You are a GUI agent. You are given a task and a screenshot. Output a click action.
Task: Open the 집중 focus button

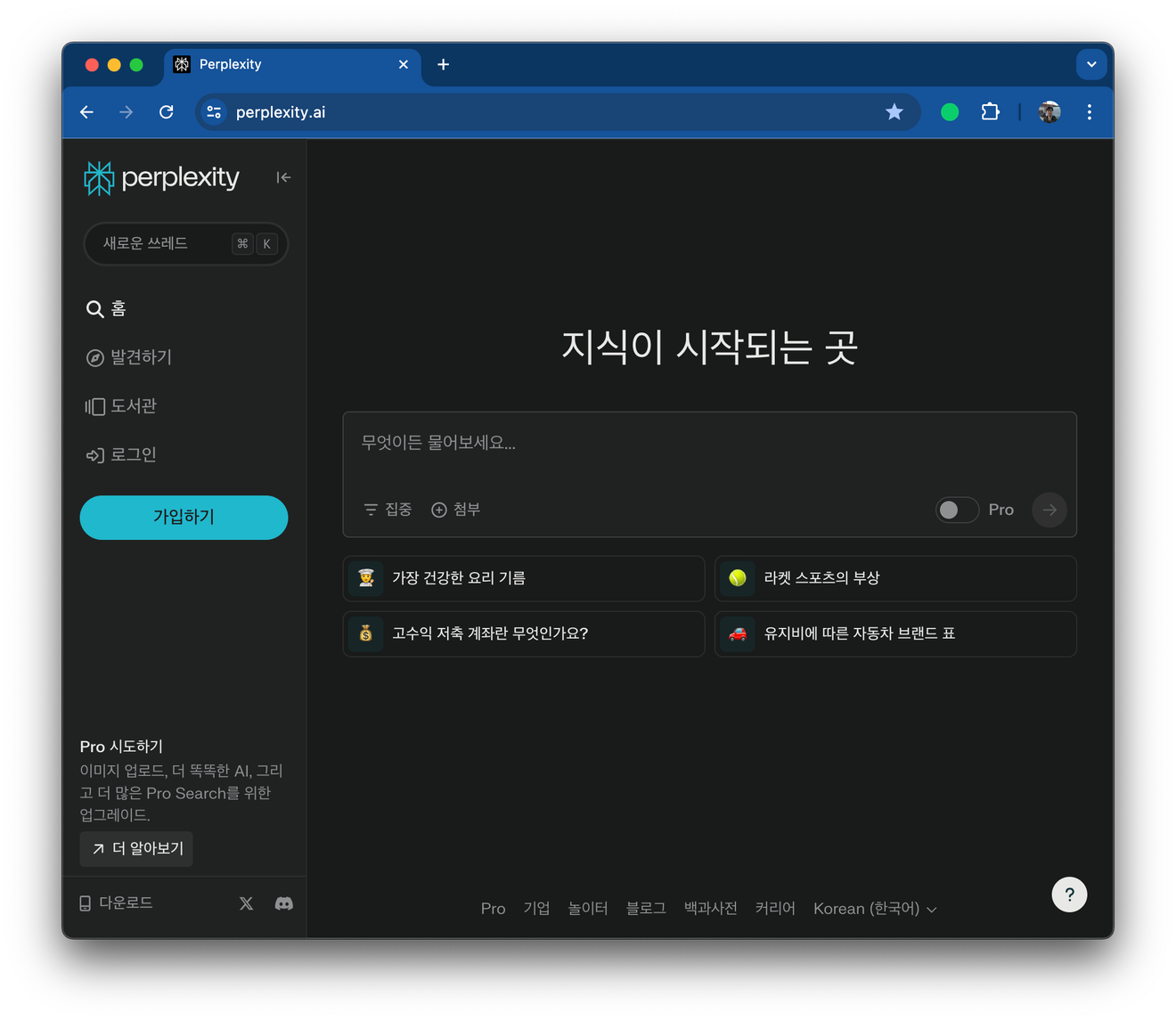388,510
